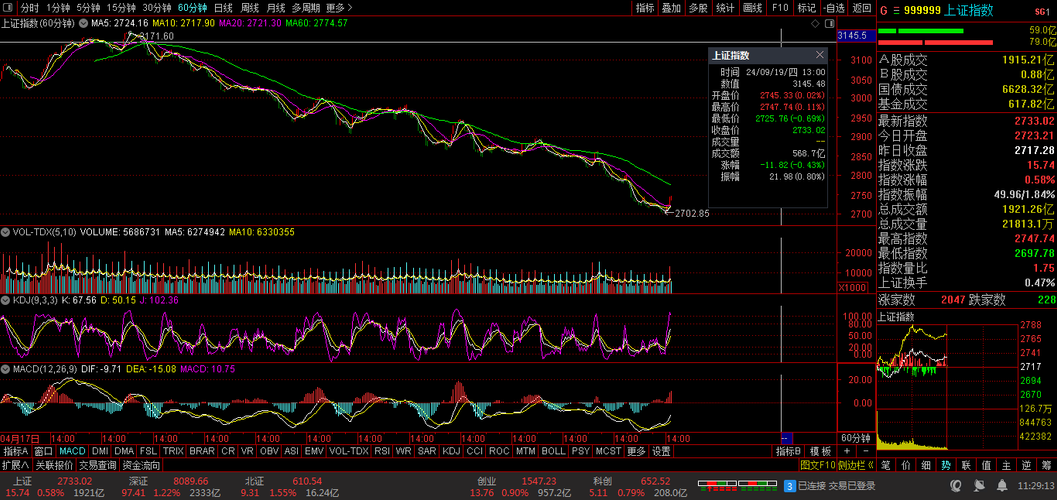This screenshot has width=1057, height=500.
Task: Expand the 更多 periods menu
Action: [x=339, y=8]
